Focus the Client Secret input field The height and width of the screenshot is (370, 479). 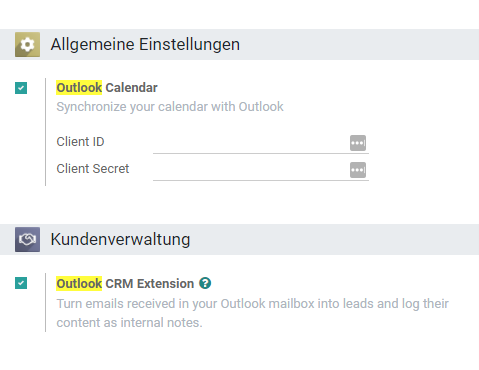pyautogui.click(x=250, y=170)
